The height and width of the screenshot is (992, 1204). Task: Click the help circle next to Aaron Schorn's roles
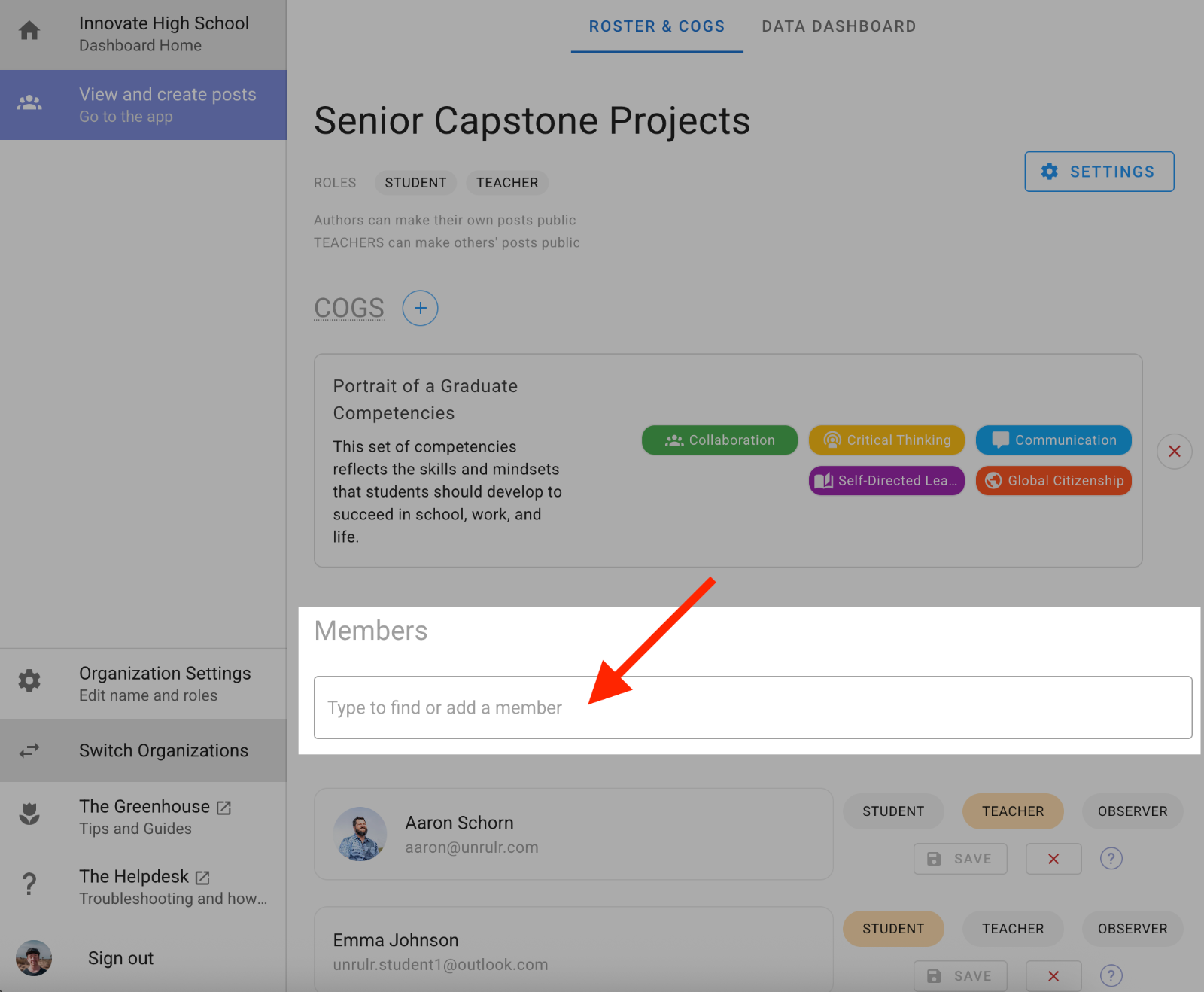click(1111, 858)
